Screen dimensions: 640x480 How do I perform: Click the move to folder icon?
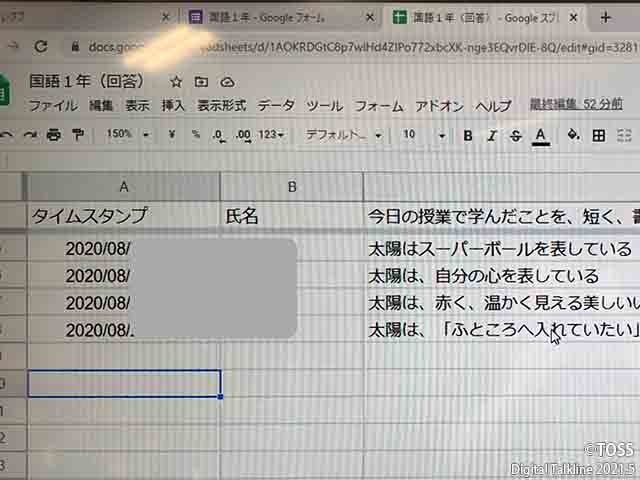[x=201, y=82]
